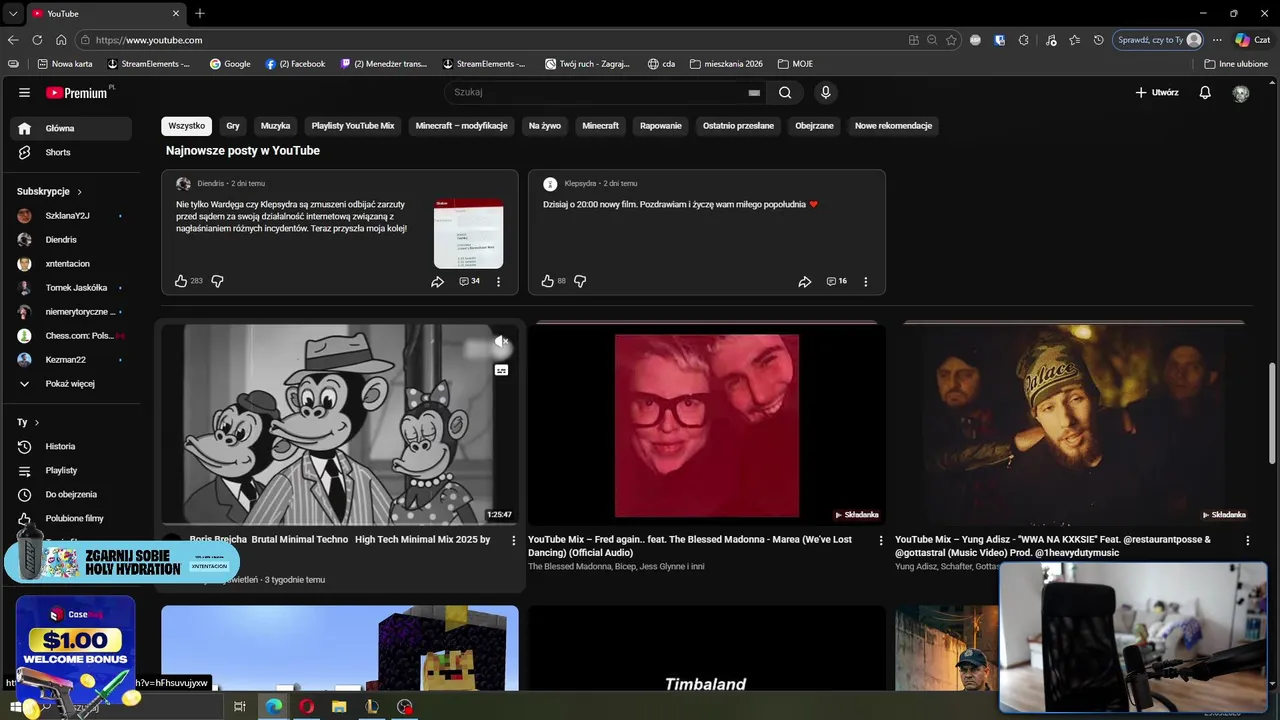Select the Playlisty YouTube Mix chip

[x=353, y=126]
